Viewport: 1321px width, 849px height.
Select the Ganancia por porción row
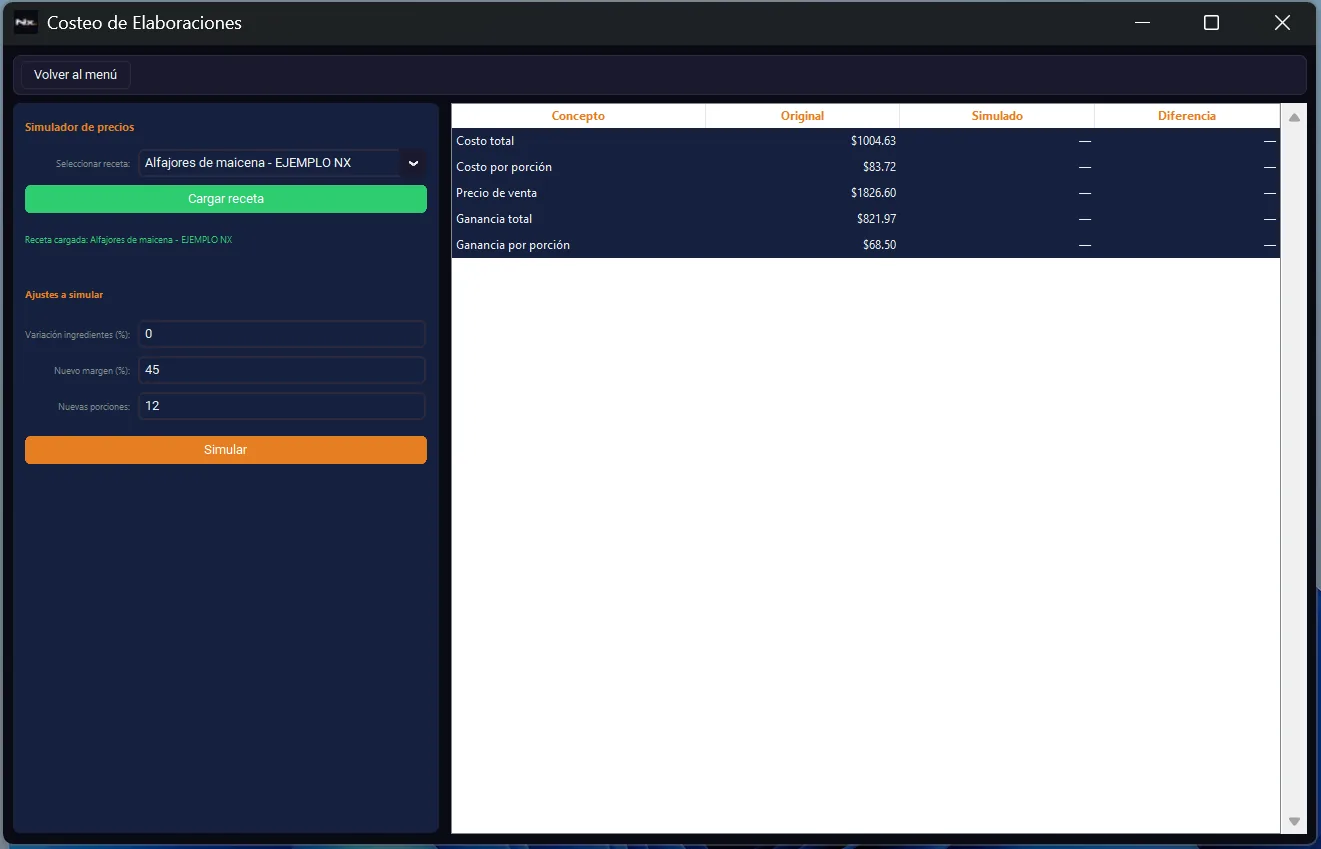click(866, 245)
